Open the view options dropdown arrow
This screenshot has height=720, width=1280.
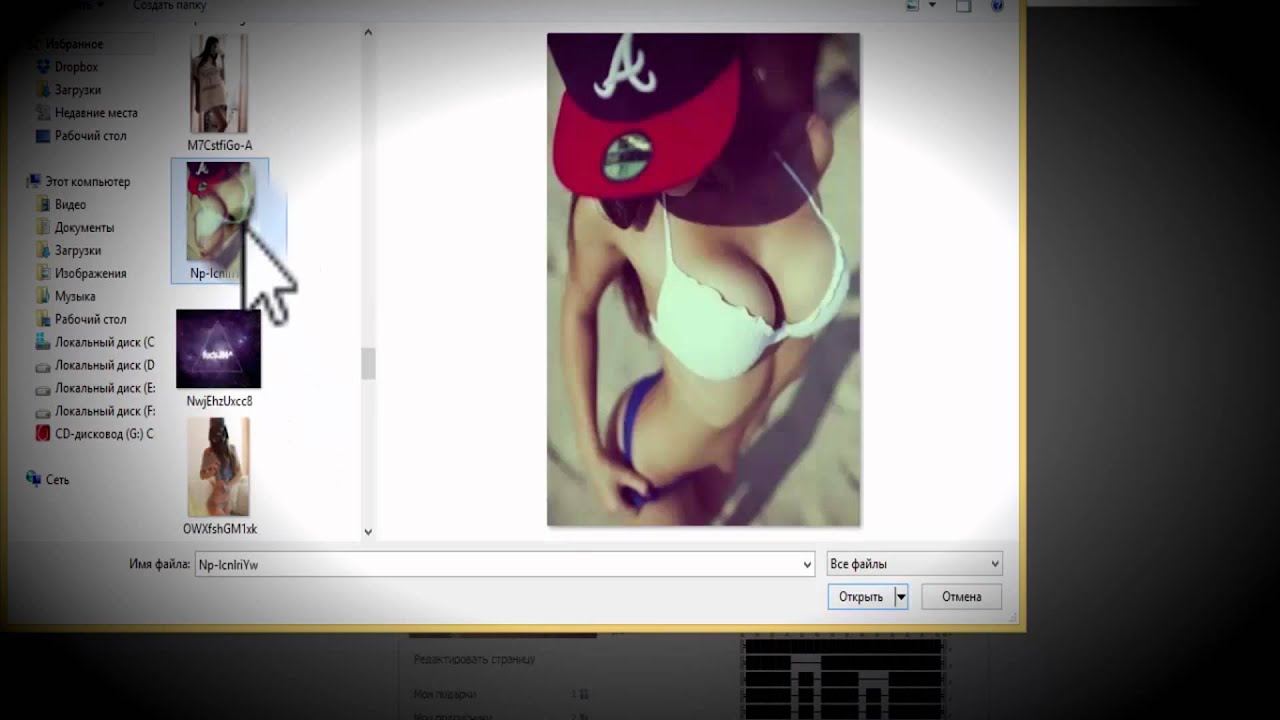point(932,5)
